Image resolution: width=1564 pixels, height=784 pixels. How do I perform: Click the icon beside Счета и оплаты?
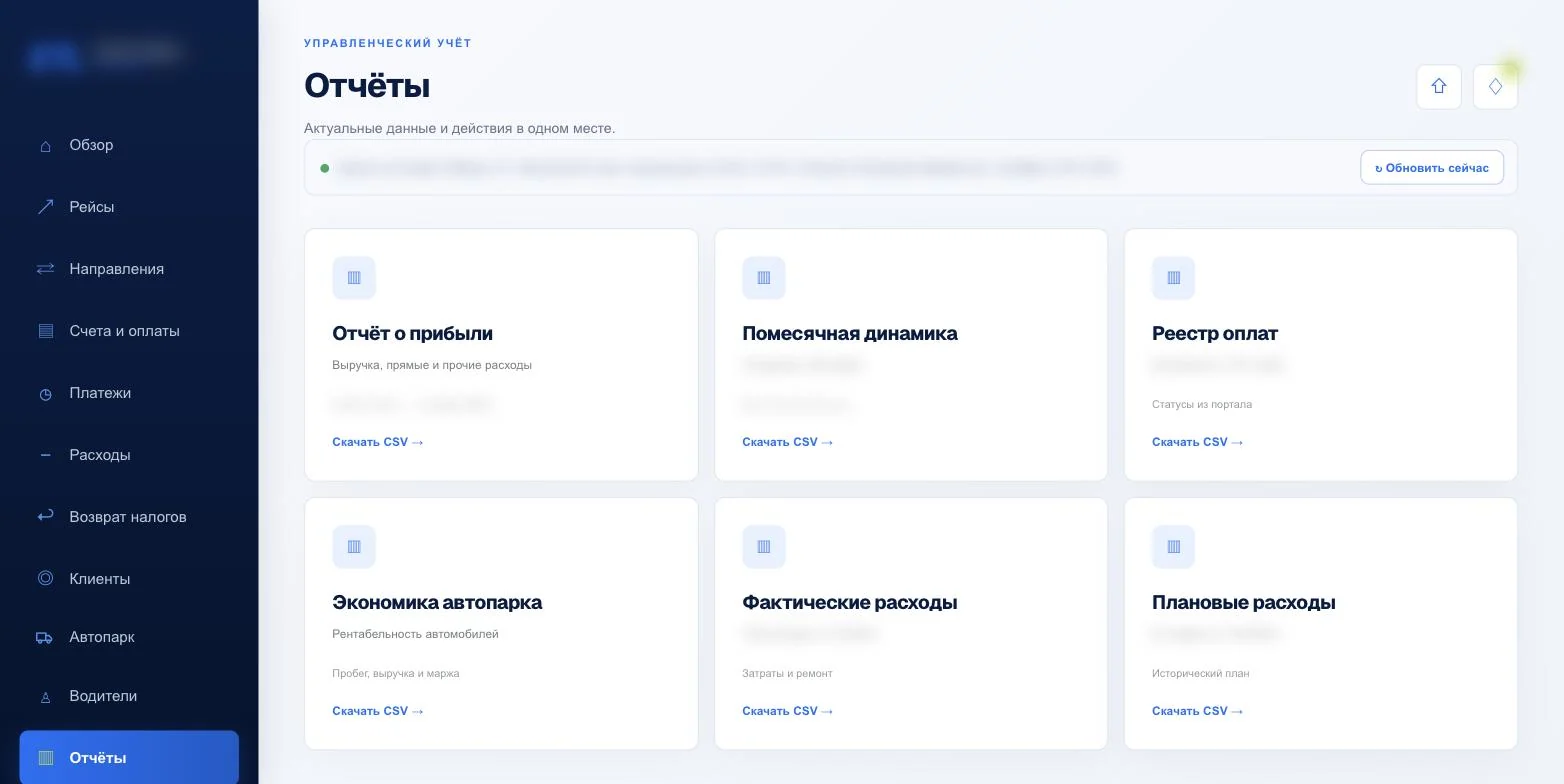tap(45, 331)
